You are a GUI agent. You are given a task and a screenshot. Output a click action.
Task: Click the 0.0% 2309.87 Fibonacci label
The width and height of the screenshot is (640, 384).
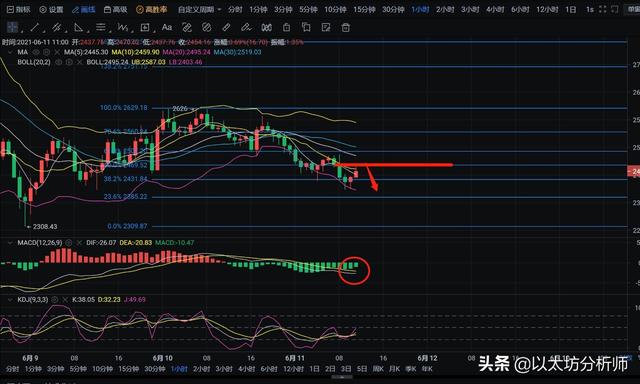[127, 226]
